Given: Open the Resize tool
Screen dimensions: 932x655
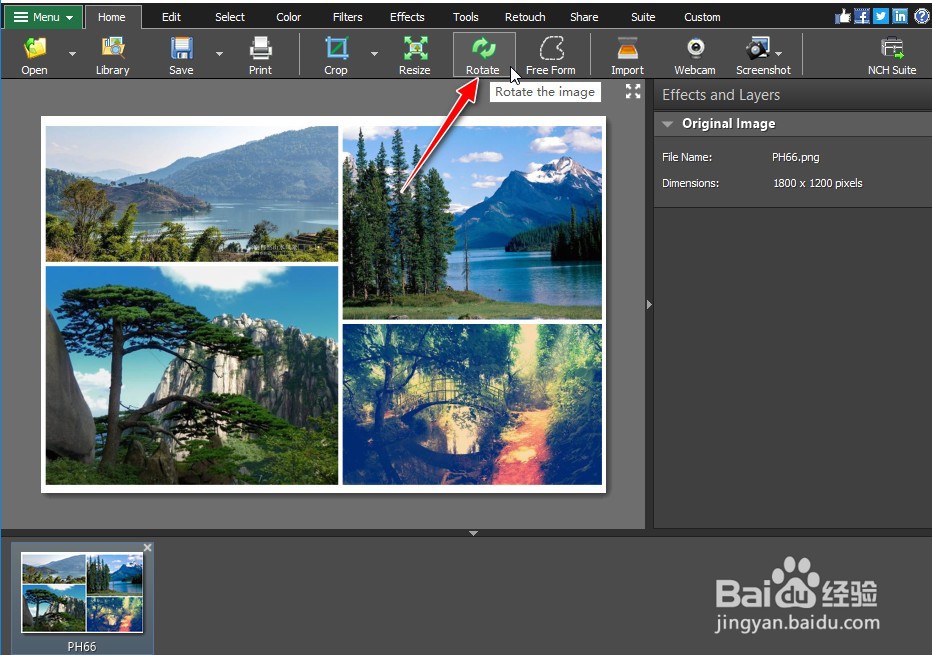Looking at the screenshot, I should (415, 55).
